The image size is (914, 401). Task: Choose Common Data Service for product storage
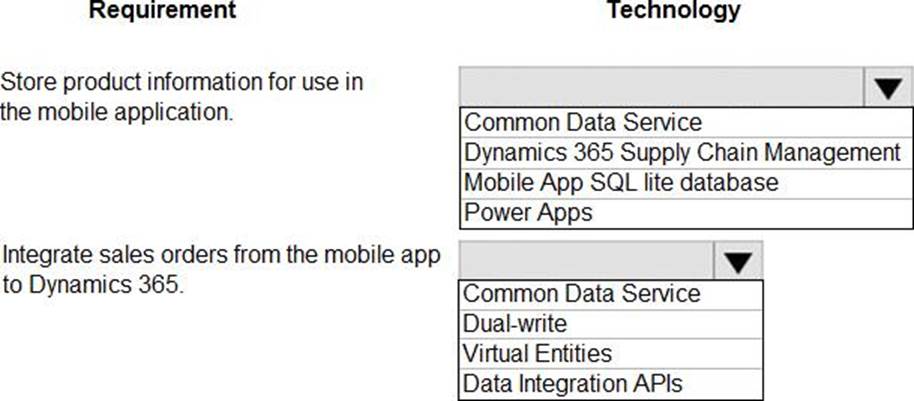coord(583,123)
